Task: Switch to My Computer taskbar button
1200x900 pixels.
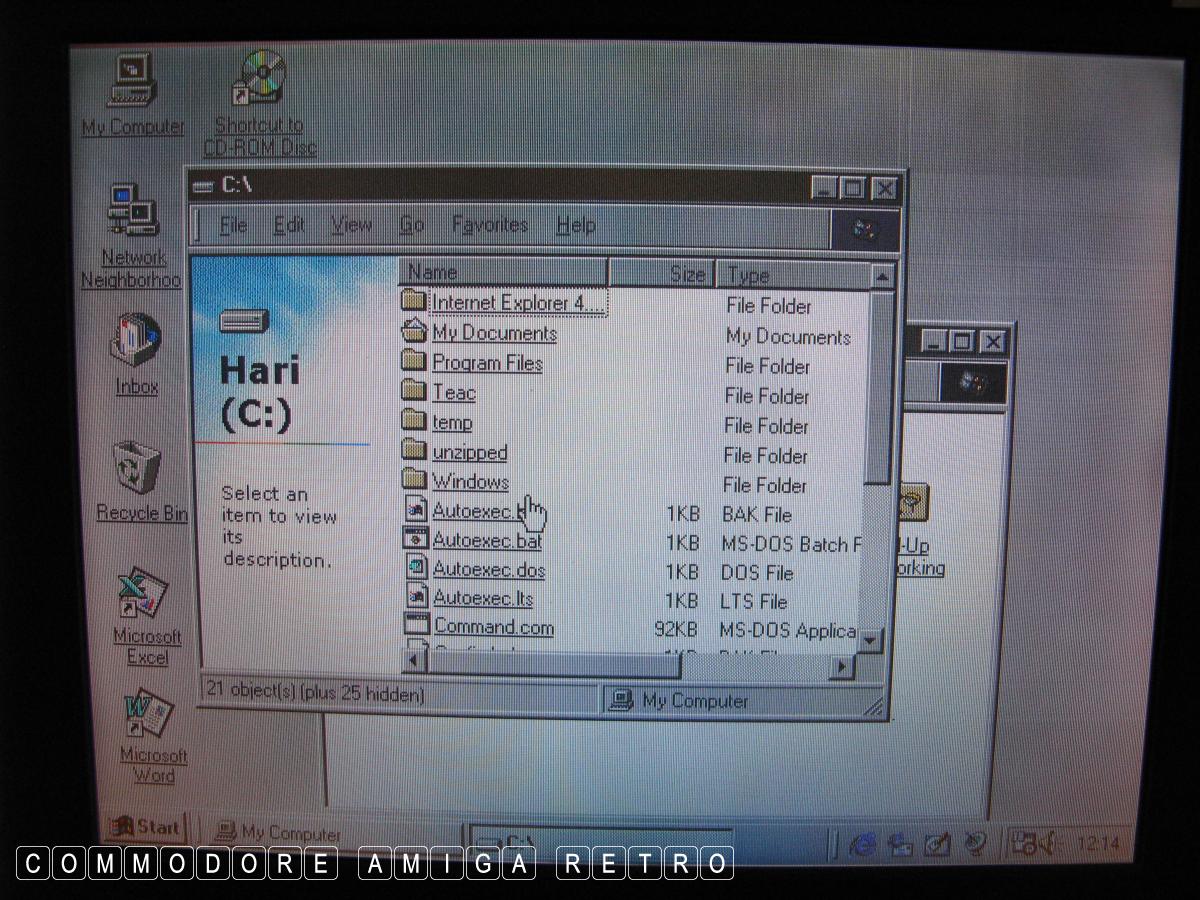Action: point(280,832)
